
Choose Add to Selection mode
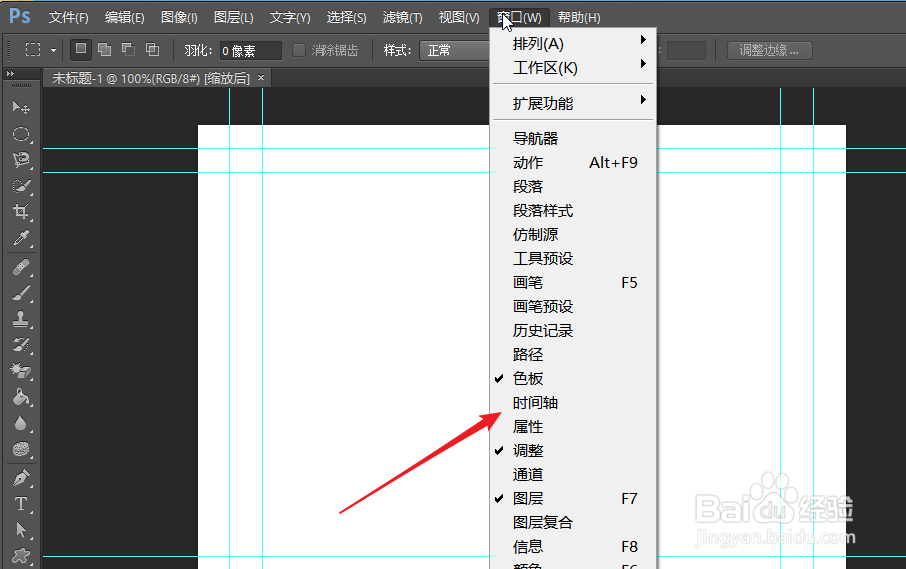[105, 50]
